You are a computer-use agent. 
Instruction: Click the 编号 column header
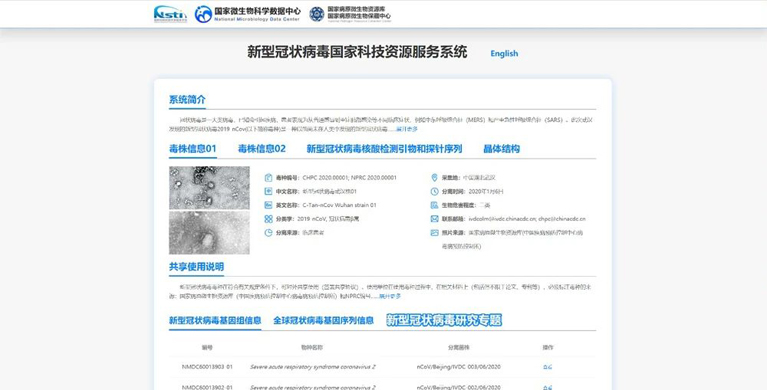(207, 347)
